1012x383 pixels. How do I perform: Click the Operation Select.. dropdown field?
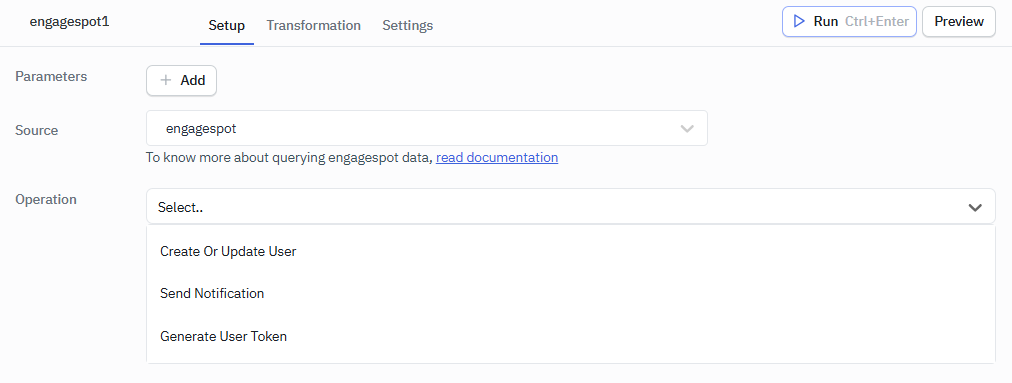click(x=571, y=207)
